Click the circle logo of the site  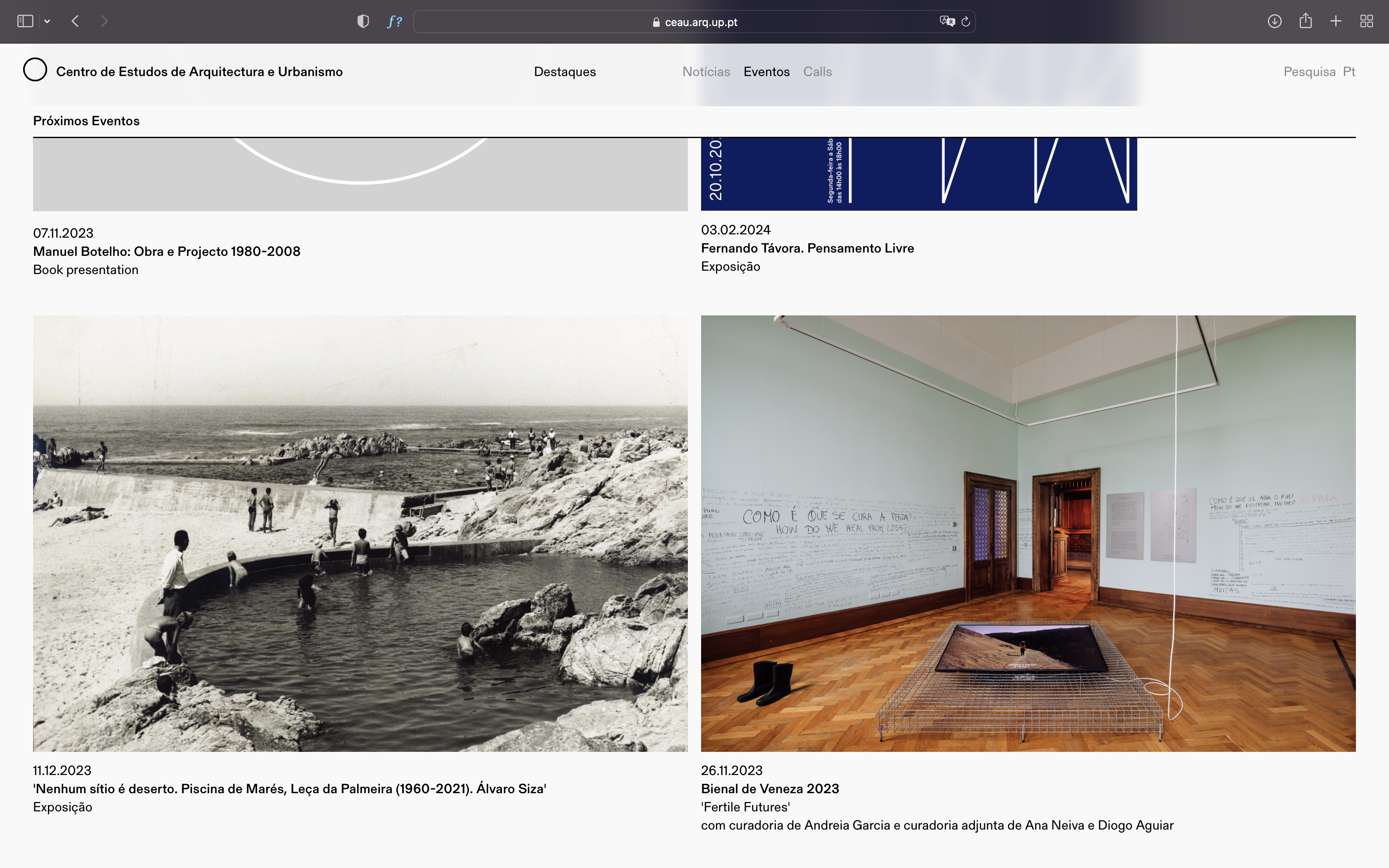[35, 70]
